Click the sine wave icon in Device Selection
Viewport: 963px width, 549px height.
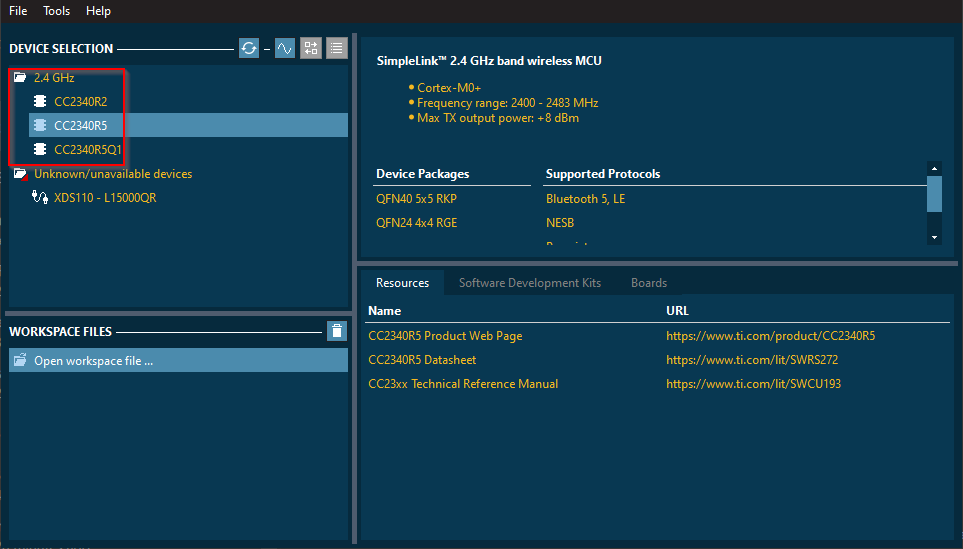click(x=285, y=48)
